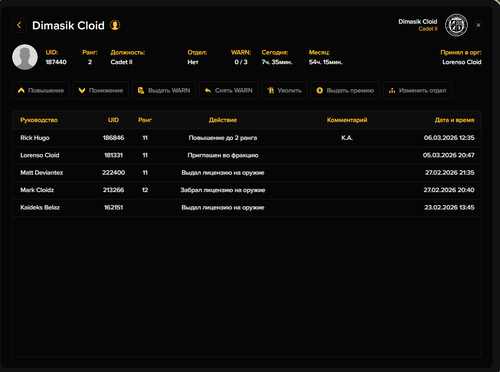The image size is (500, 372).
Task: Click the date 27.02.2026 20:40
Action: pyautogui.click(x=449, y=190)
